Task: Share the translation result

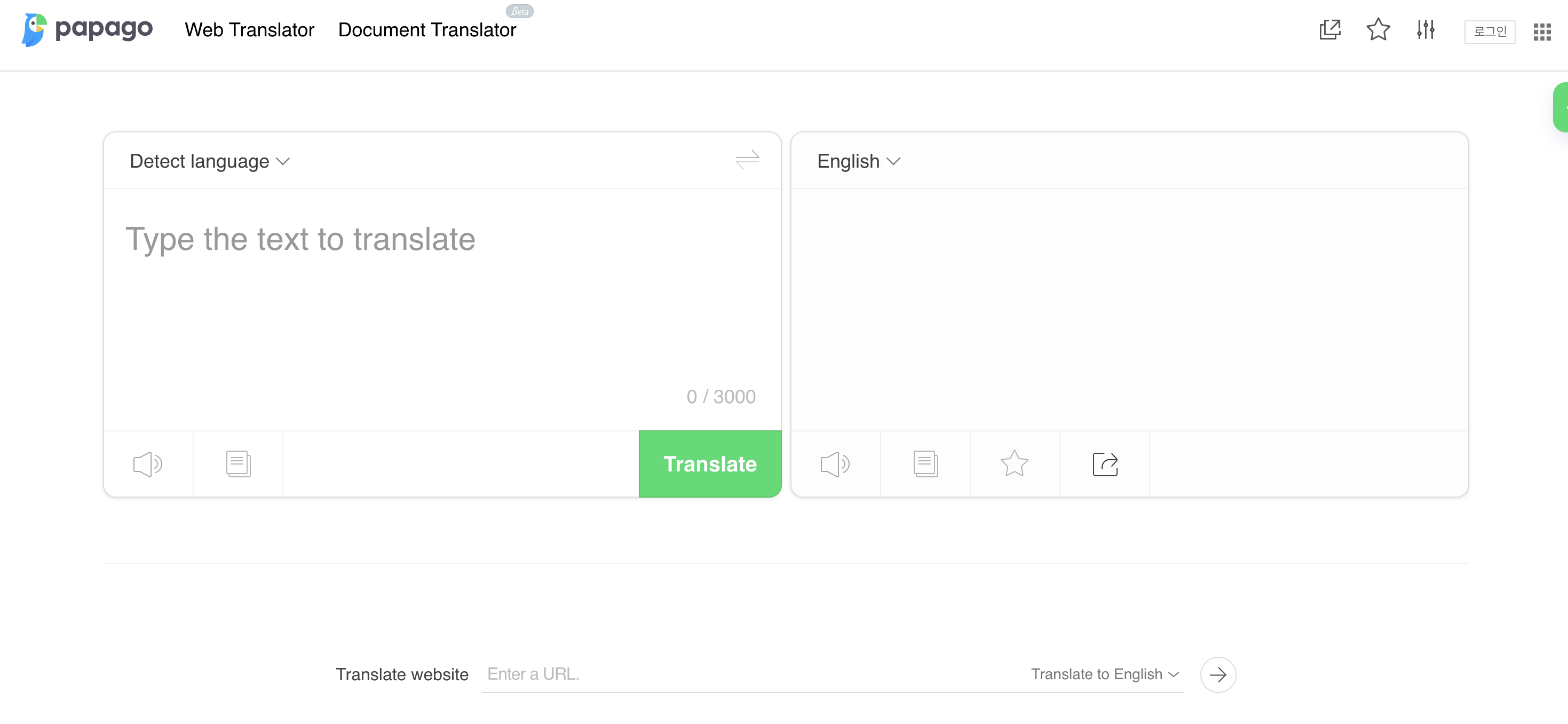Action: pos(1105,464)
